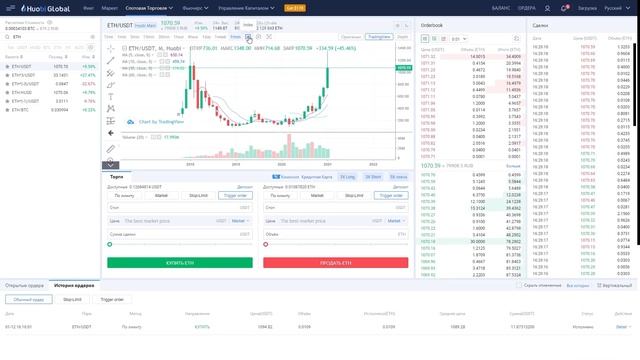
Task: Click the 3X Long button
Action: click(x=348, y=177)
